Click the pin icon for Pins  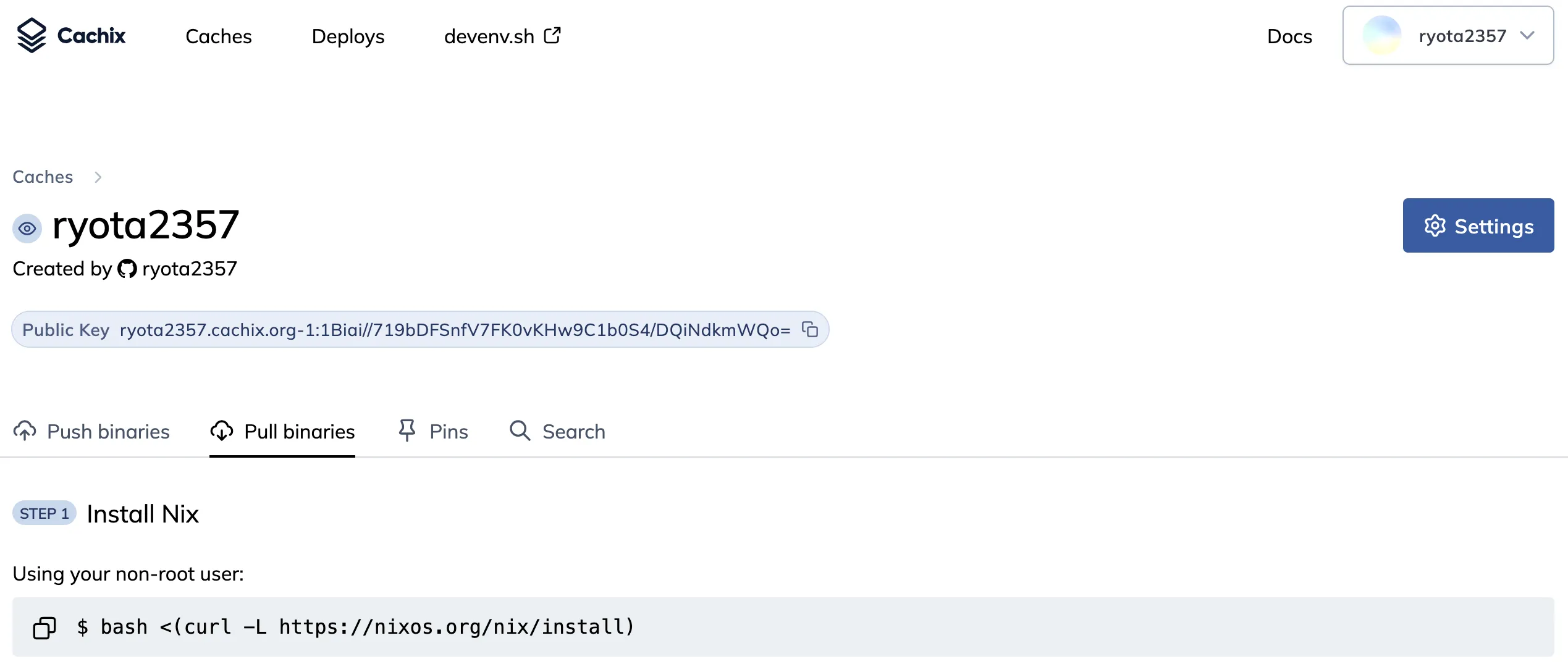407,430
